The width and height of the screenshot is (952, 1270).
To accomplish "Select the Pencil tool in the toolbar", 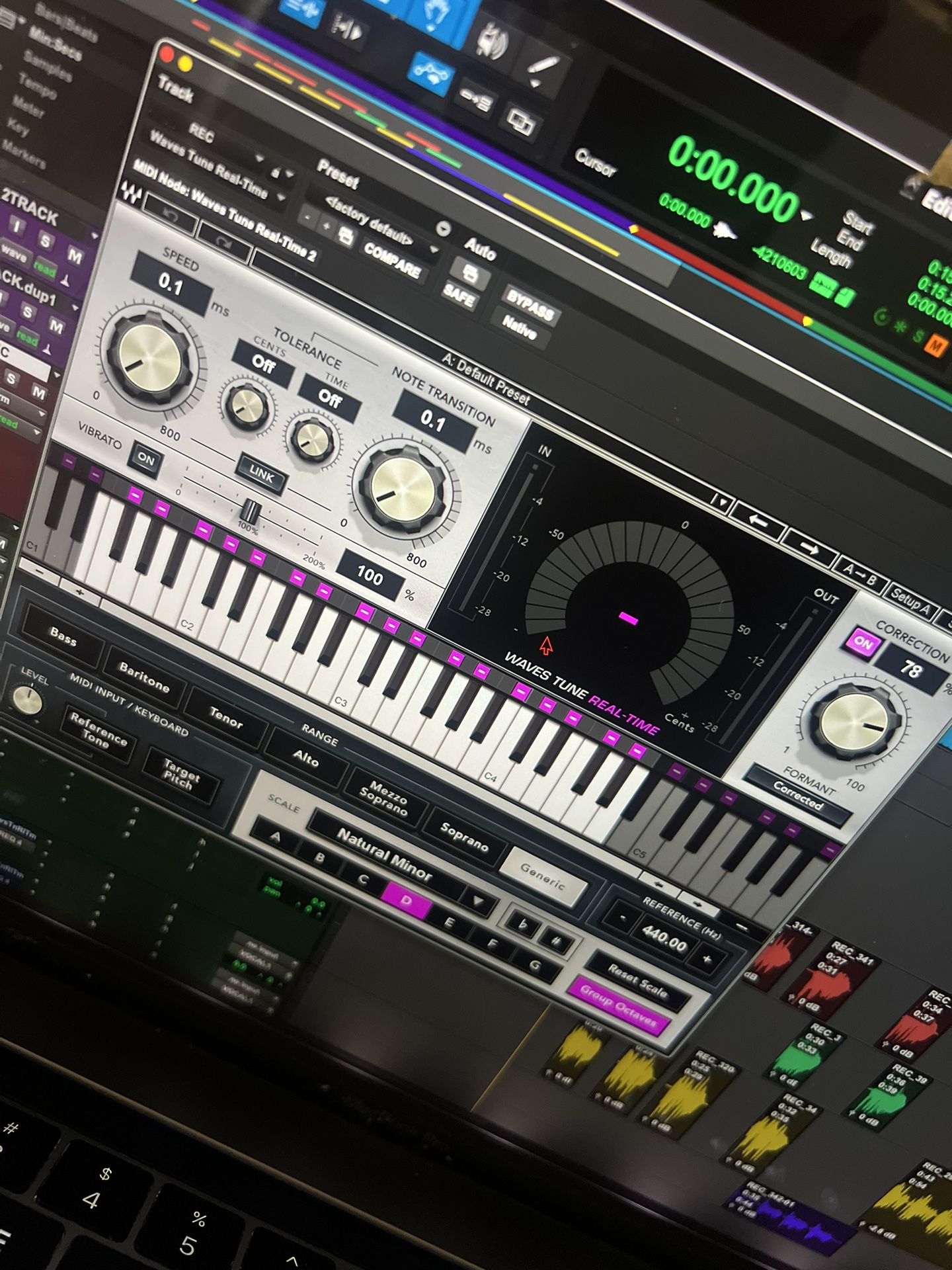I will [544, 69].
